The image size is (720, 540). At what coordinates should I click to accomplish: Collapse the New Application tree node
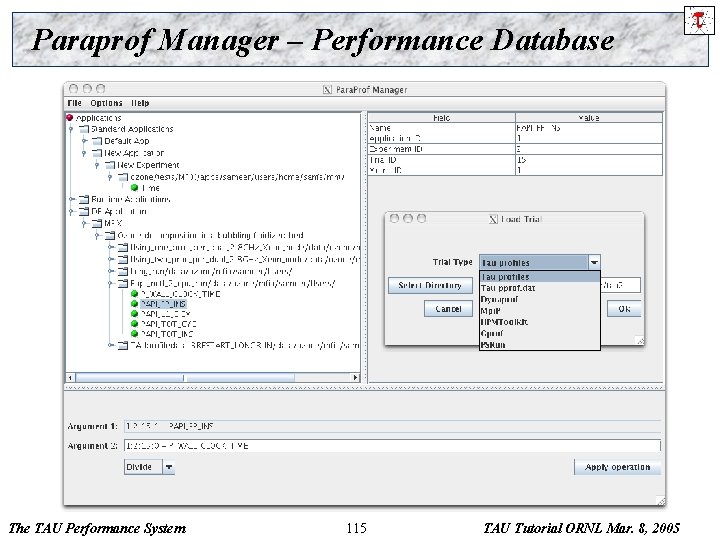pyautogui.click(x=84, y=153)
